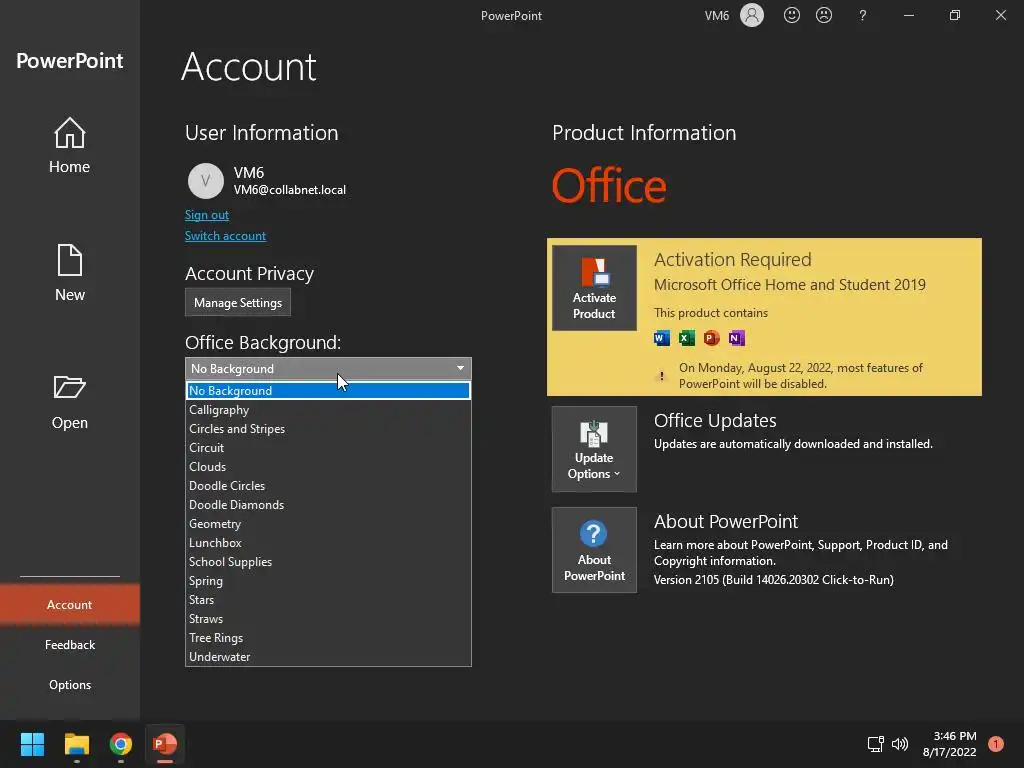1024x768 pixels.
Task: Open the Windows Start menu
Action: pyautogui.click(x=32, y=744)
